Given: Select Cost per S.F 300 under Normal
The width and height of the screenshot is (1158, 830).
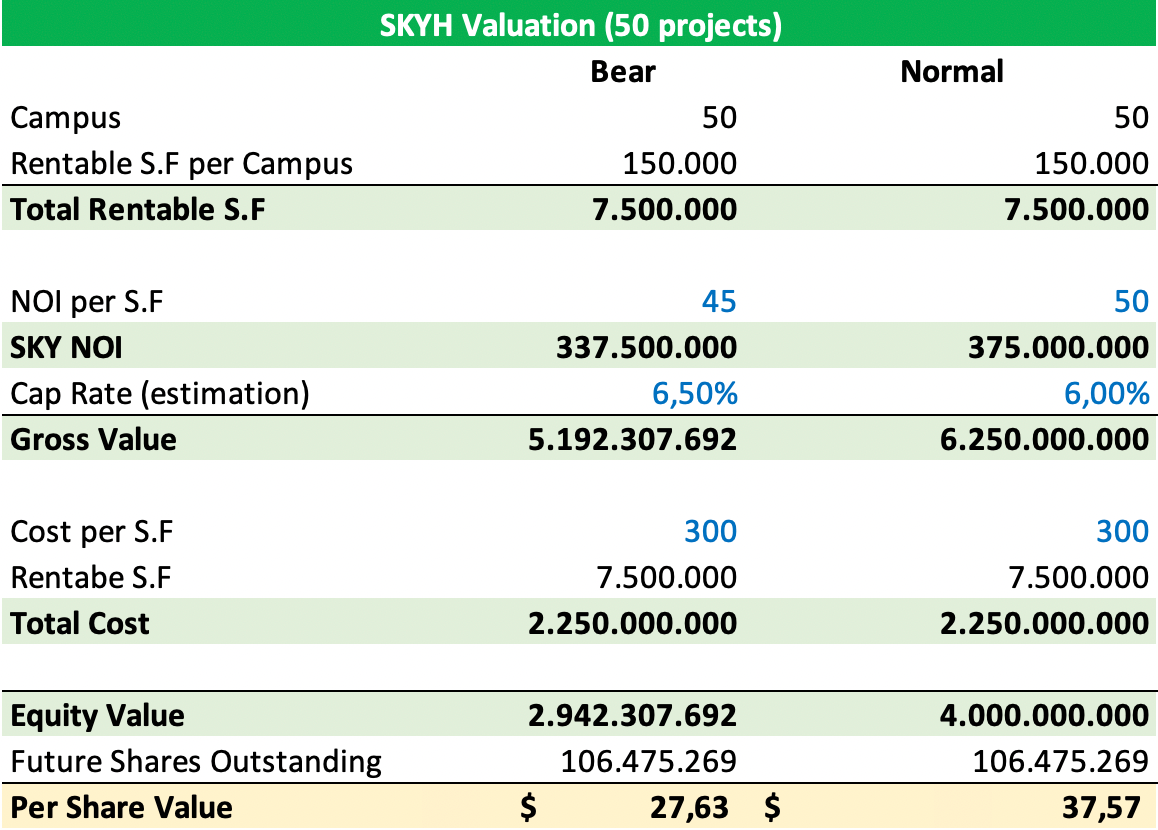Looking at the screenshot, I should [1123, 532].
